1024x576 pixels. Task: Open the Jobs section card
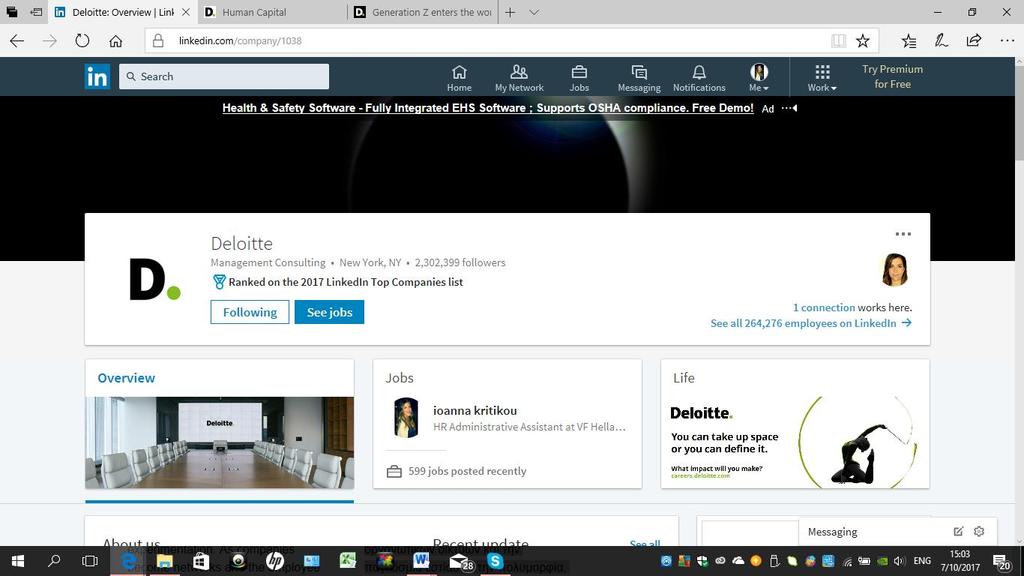point(507,423)
